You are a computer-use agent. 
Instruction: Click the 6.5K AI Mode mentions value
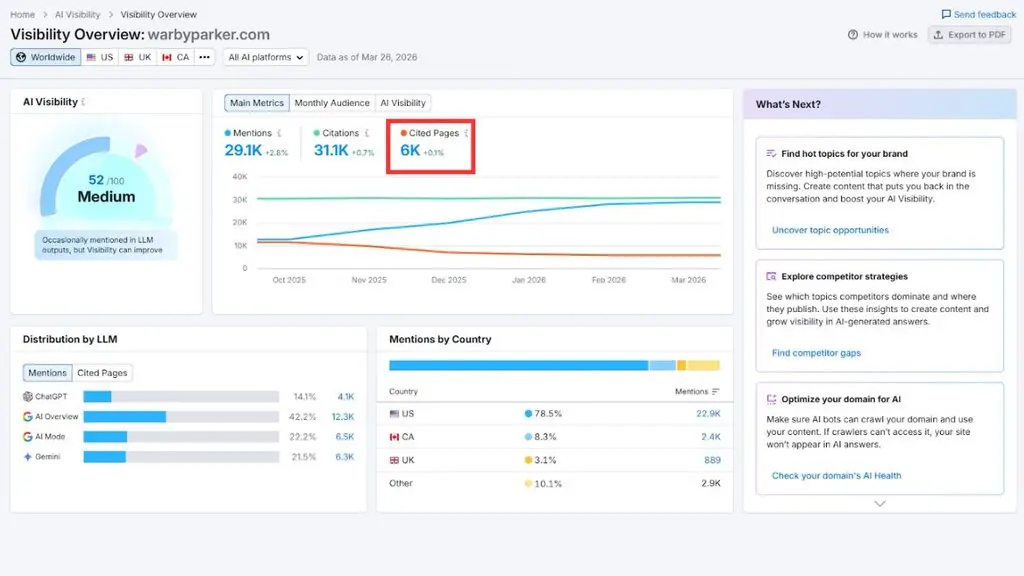coord(344,436)
